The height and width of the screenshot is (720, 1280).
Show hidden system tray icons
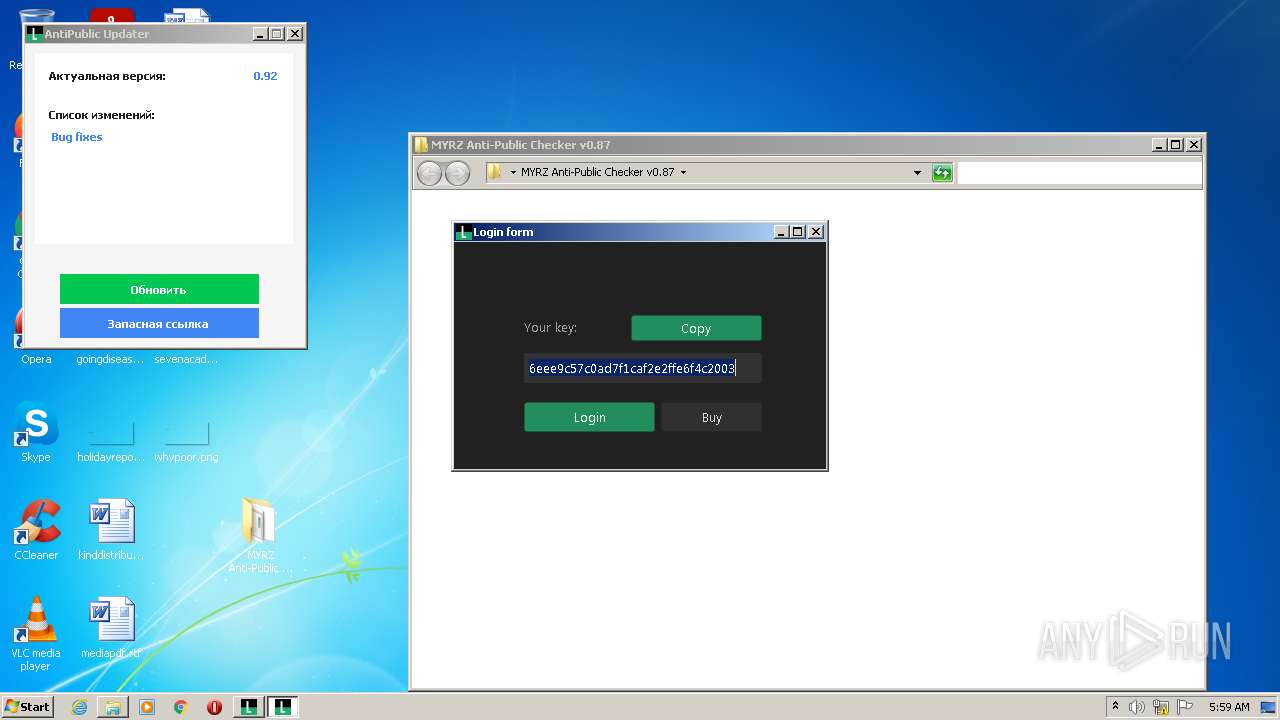pos(1116,707)
